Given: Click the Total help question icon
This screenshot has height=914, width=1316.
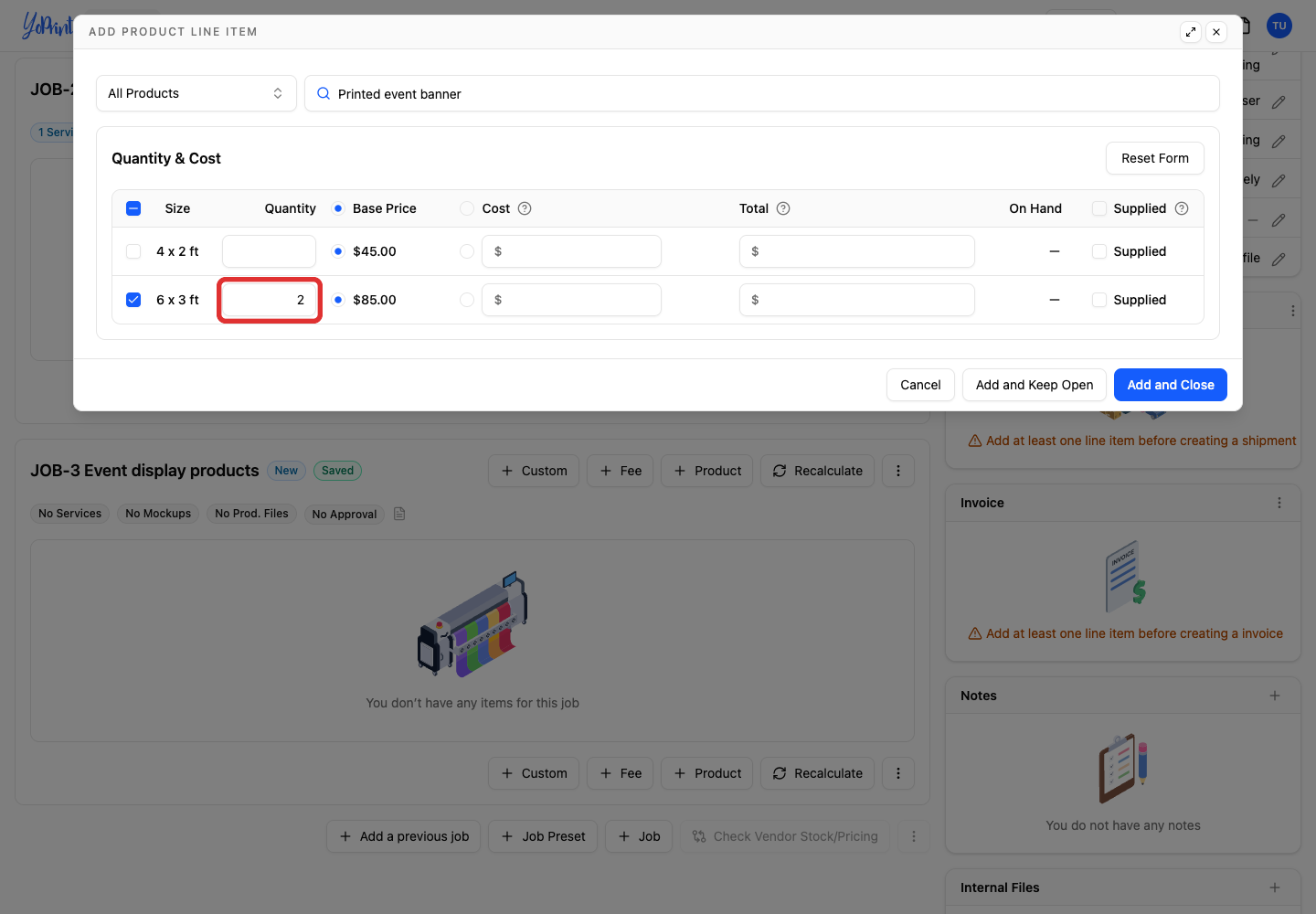Looking at the screenshot, I should 783,208.
